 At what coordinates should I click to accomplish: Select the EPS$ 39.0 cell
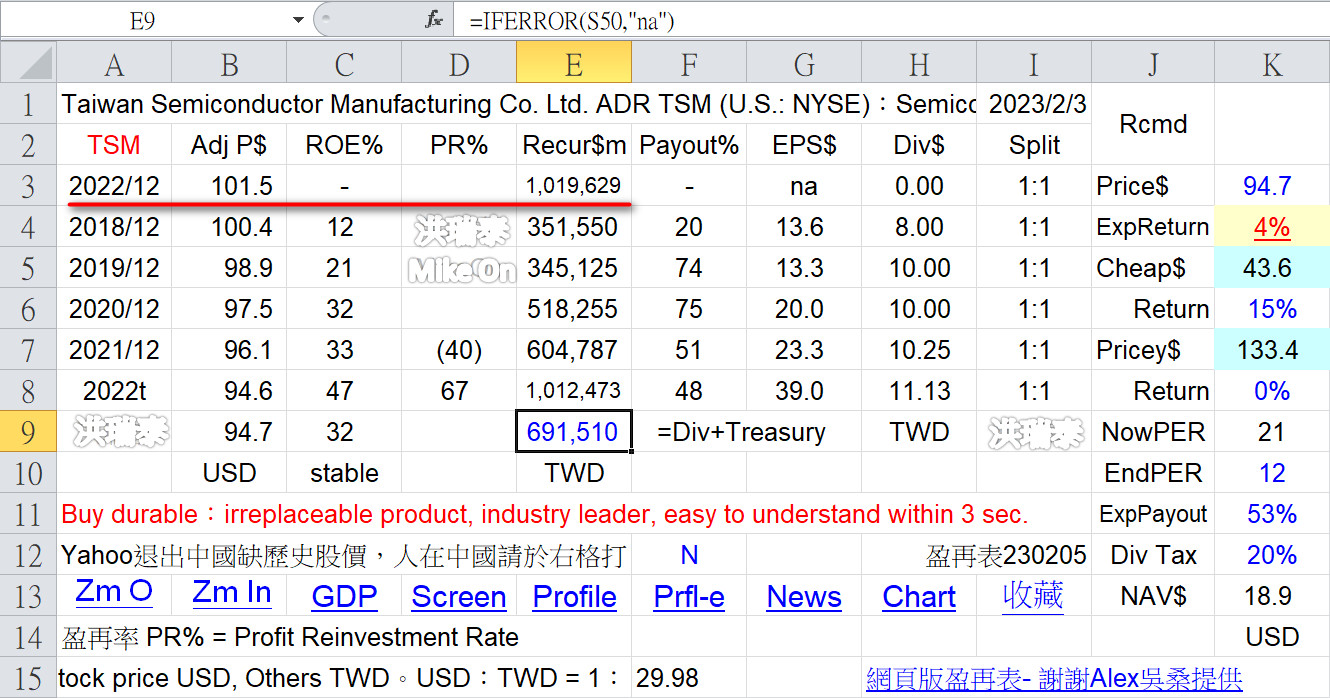tap(804, 391)
